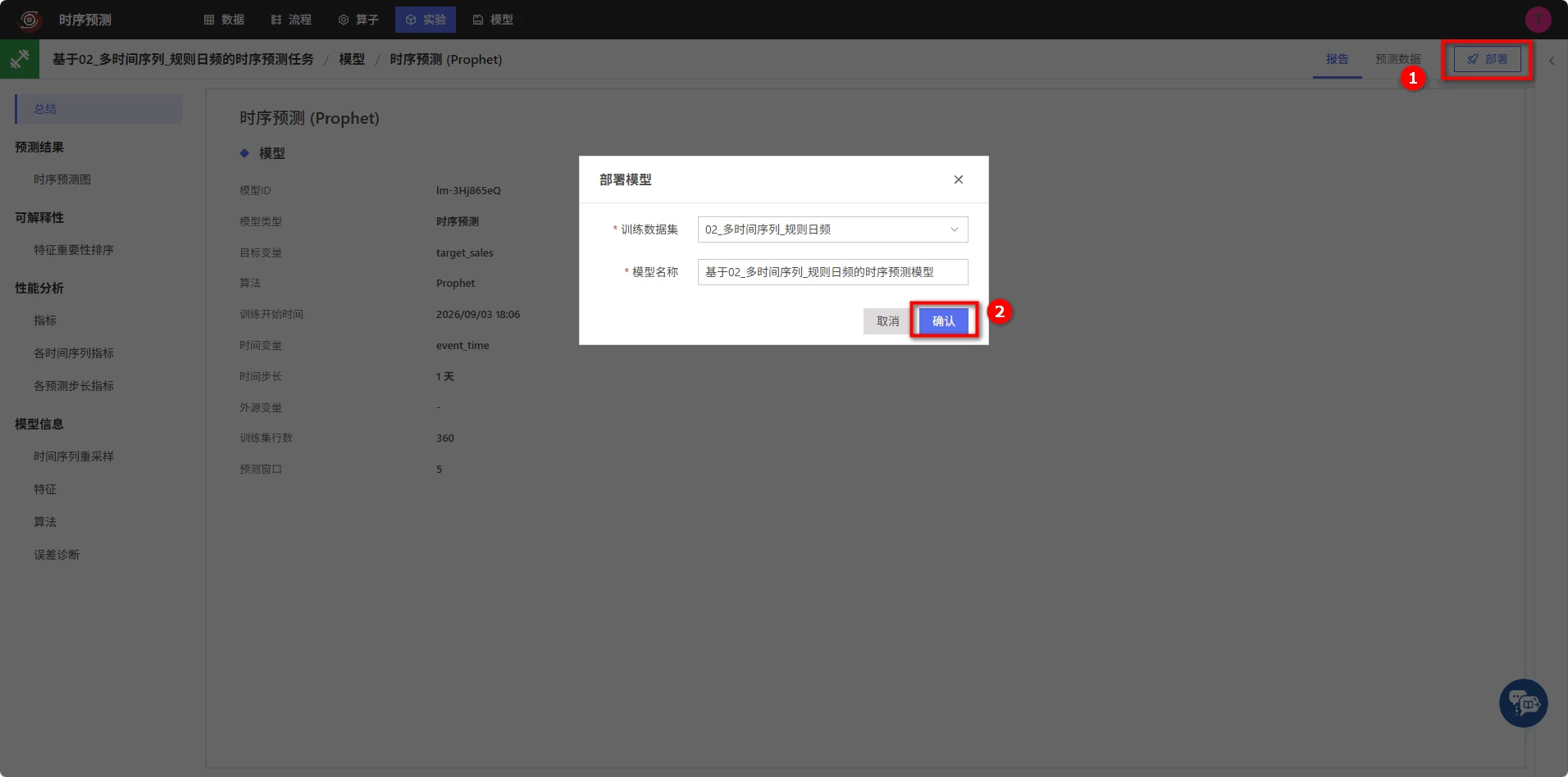Open the user avatar menu
The height and width of the screenshot is (777, 1568).
[1538, 19]
